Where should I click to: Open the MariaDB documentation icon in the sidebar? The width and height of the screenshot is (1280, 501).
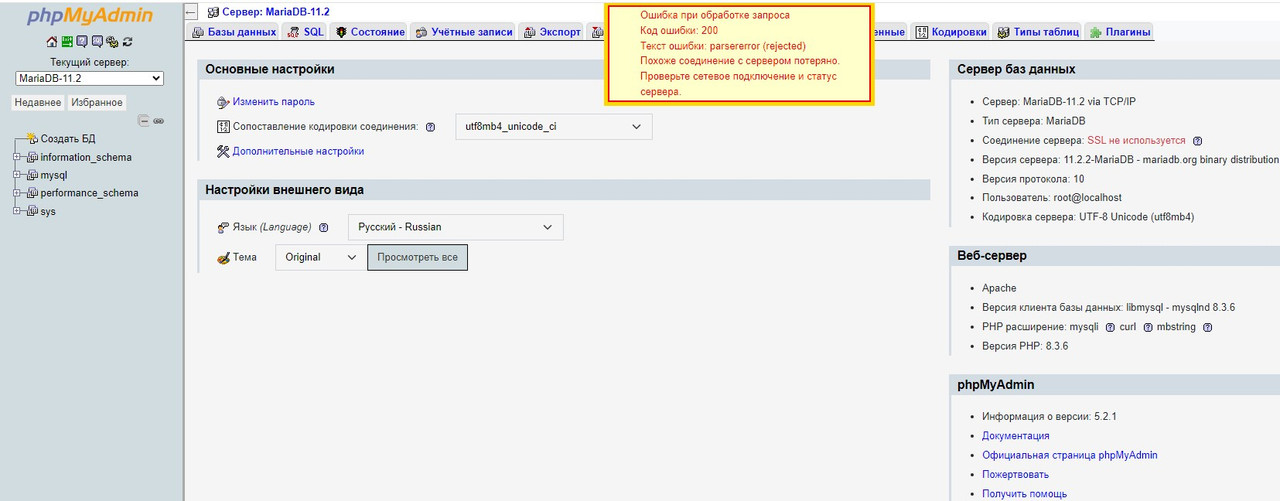97,42
